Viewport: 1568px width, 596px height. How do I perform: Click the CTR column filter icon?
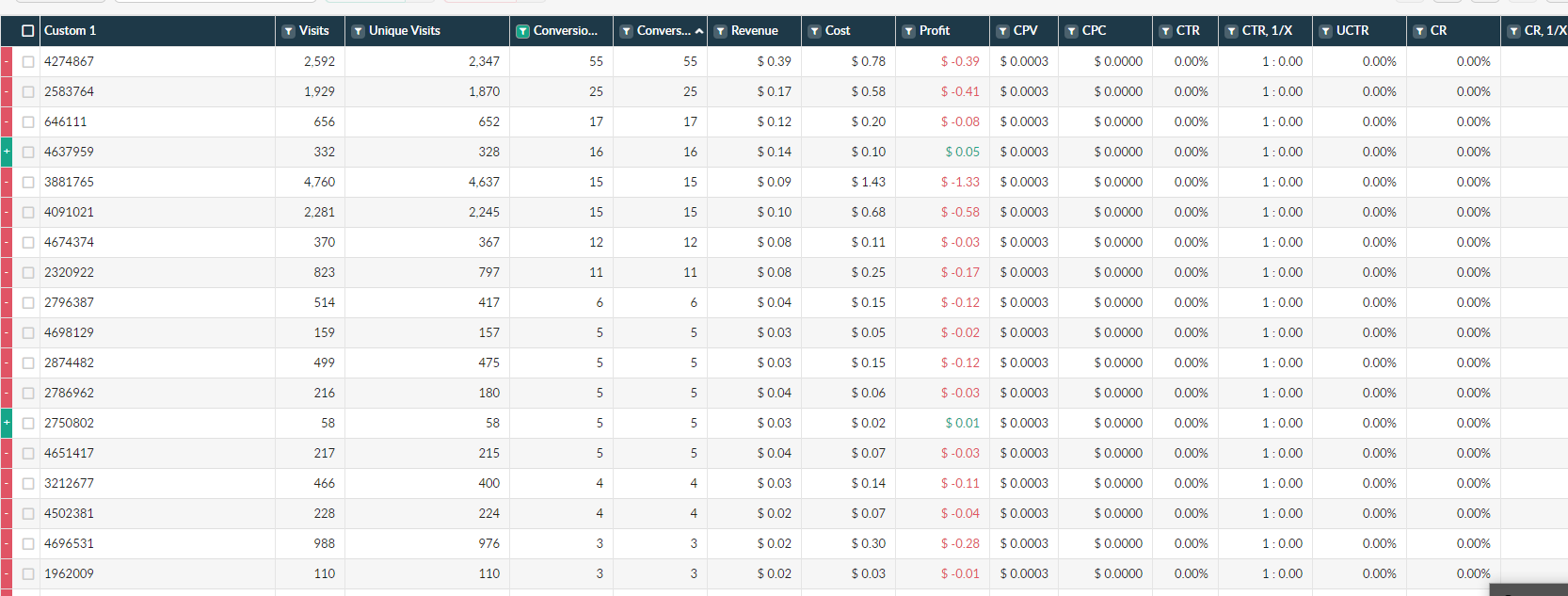(1166, 31)
